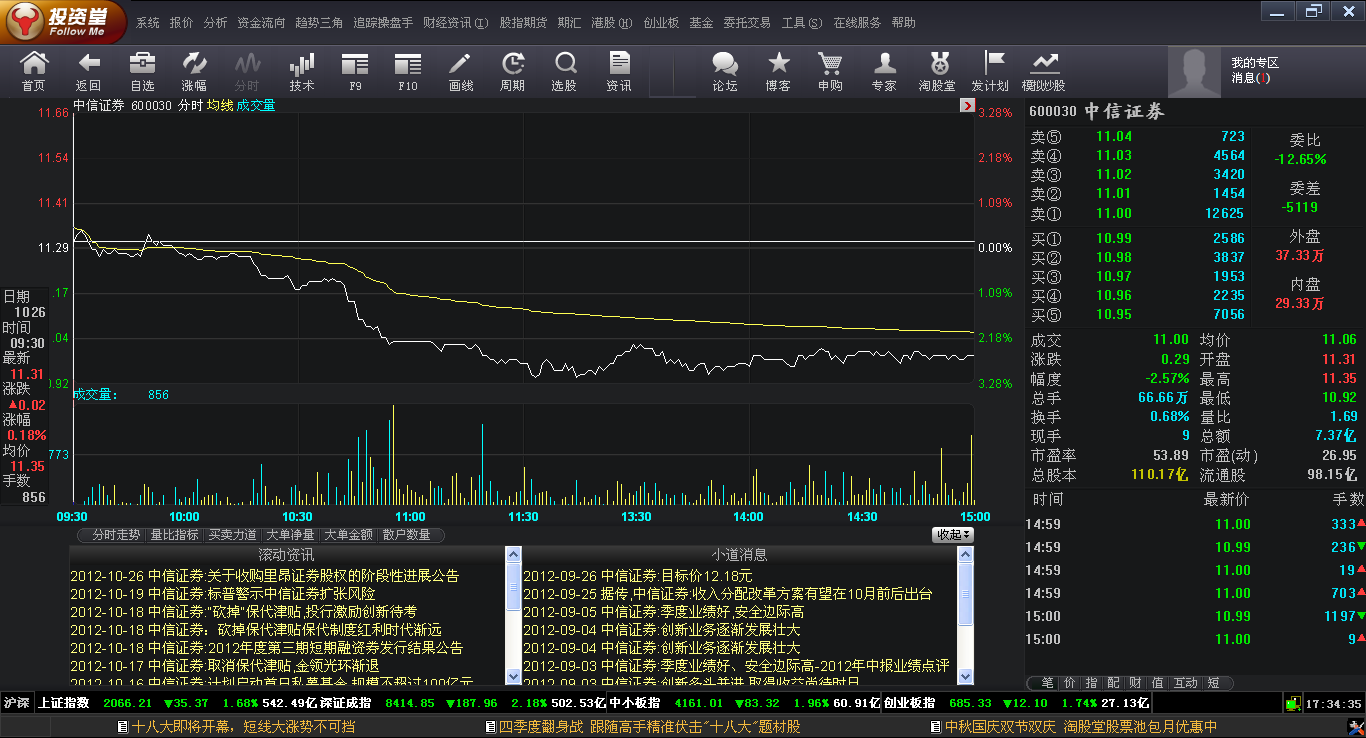1366x738 pixels.
Task: Click the red arrow button at chart top-right
Action: point(967,105)
